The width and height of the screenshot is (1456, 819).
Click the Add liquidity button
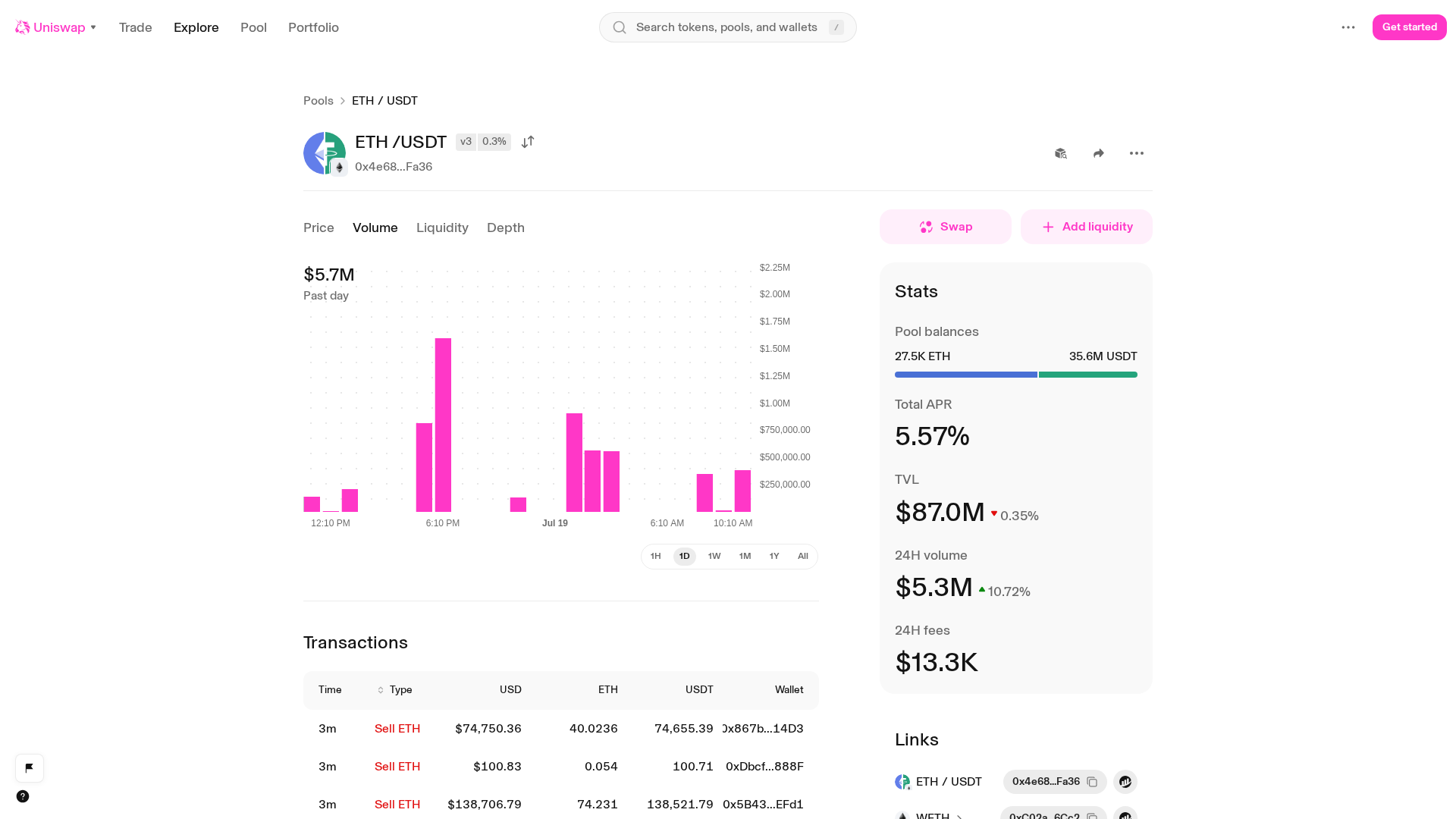pyautogui.click(x=1087, y=227)
